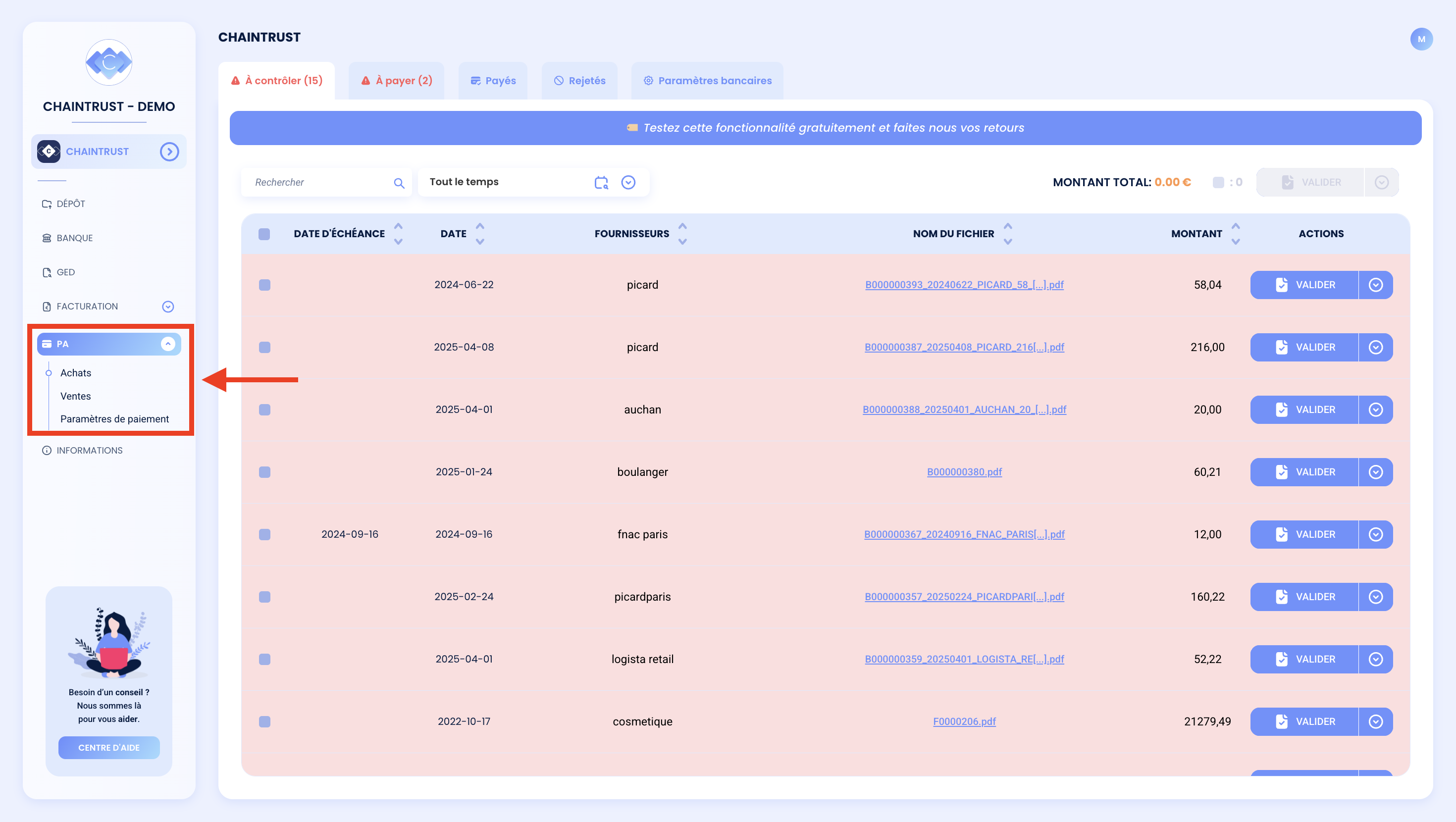
Task: Open action dropdown for cosmetique row
Action: pyautogui.click(x=1376, y=721)
